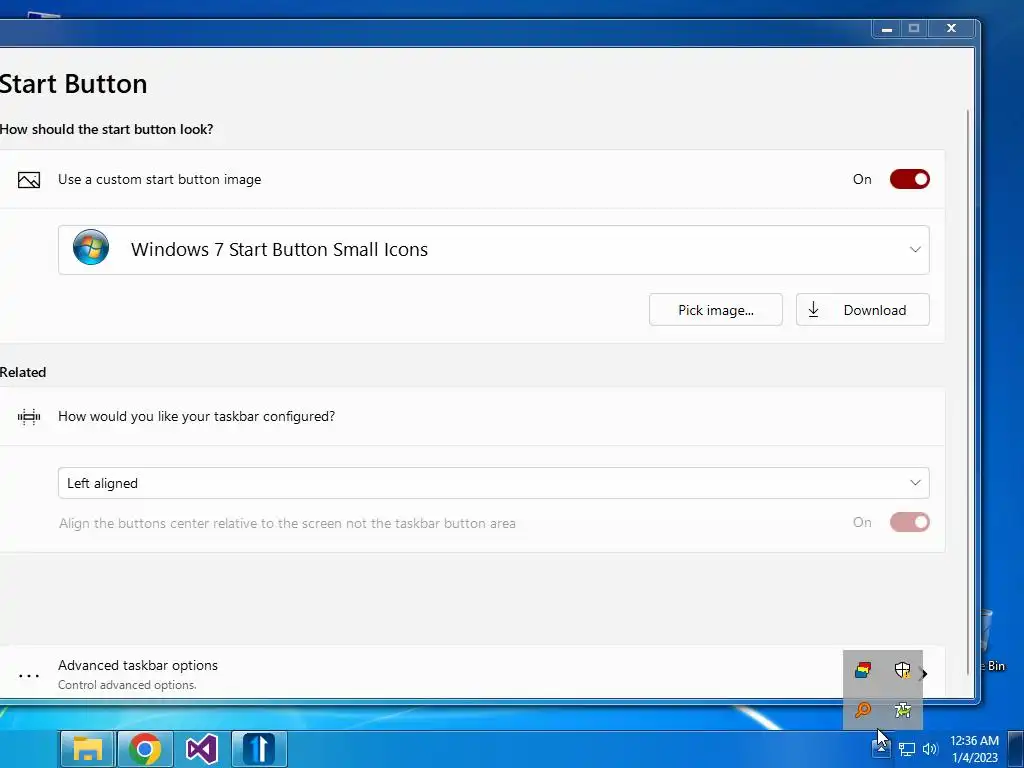This screenshot has height=768, width=1024.
Task: Maximize the settings window
Action: (914, 29)
